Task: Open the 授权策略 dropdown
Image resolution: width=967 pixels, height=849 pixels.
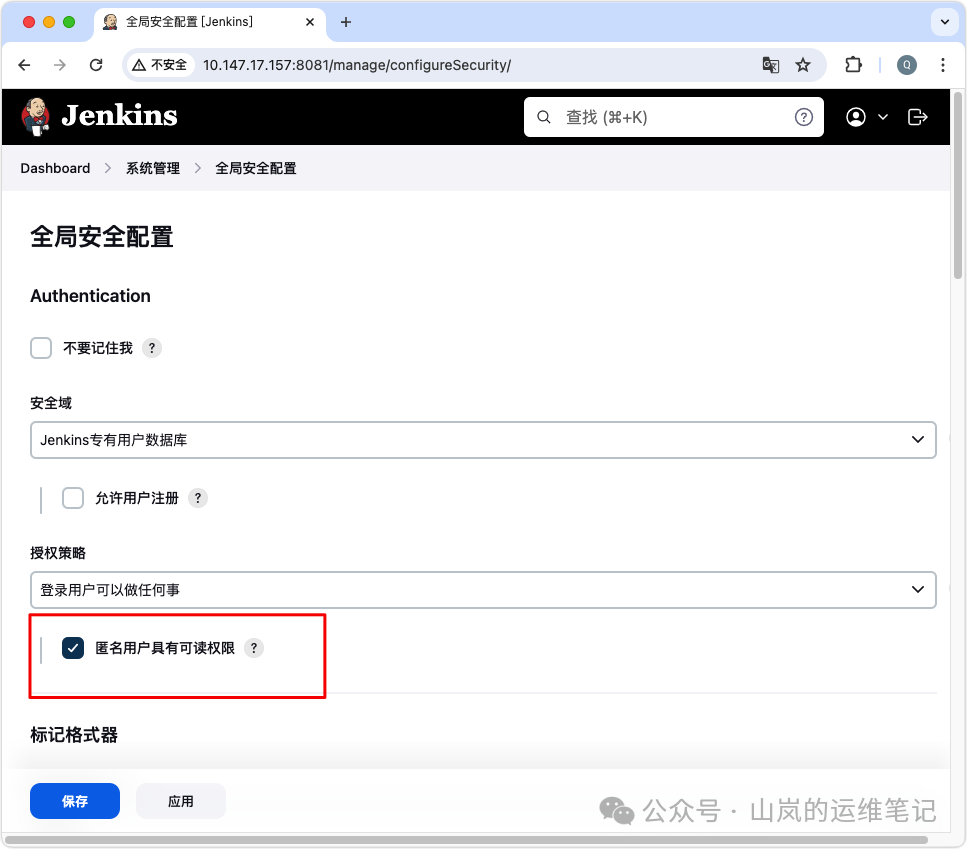Action: (x=483, y=589)
